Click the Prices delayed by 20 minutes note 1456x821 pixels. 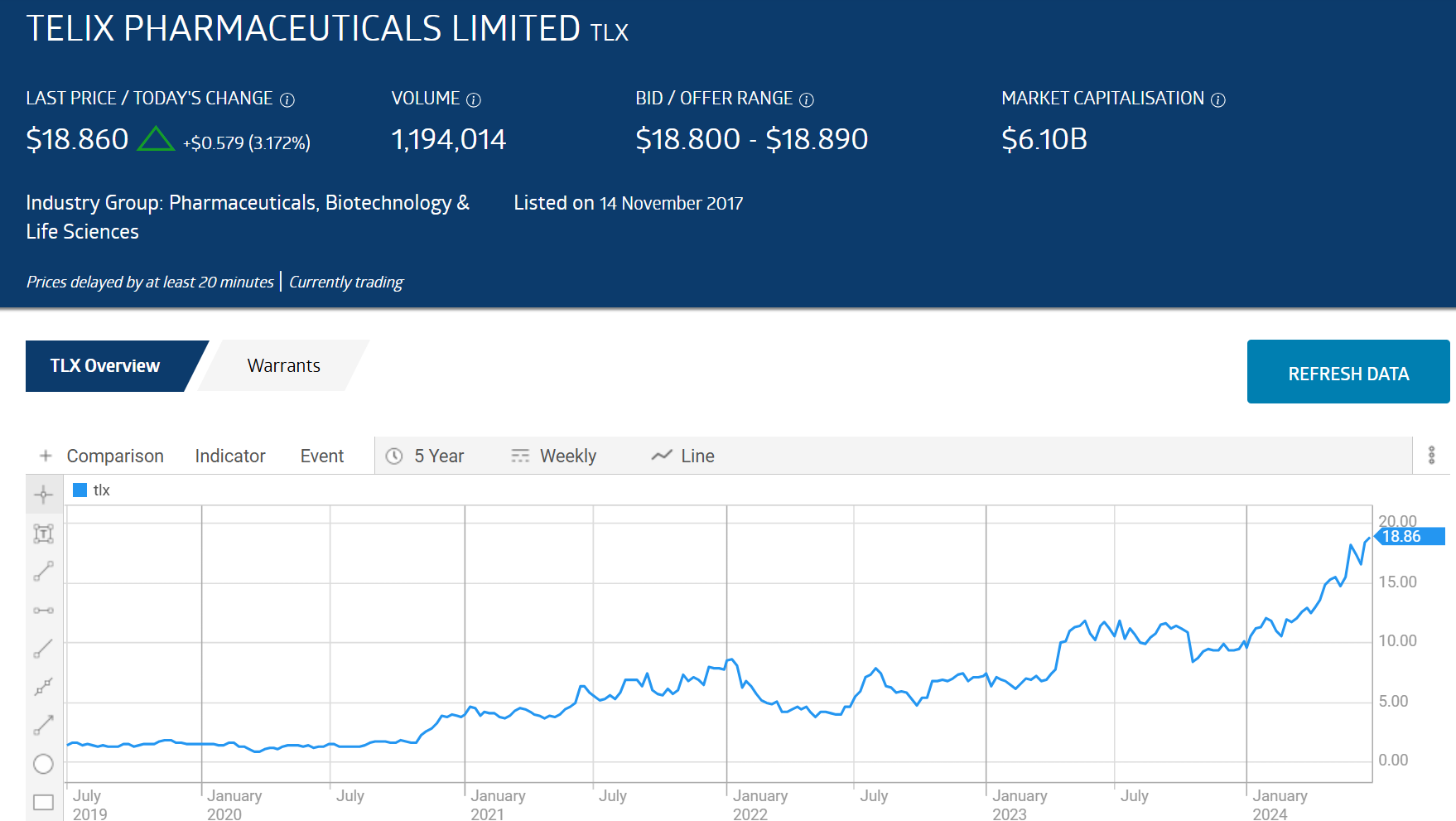[x=150, y=282]
